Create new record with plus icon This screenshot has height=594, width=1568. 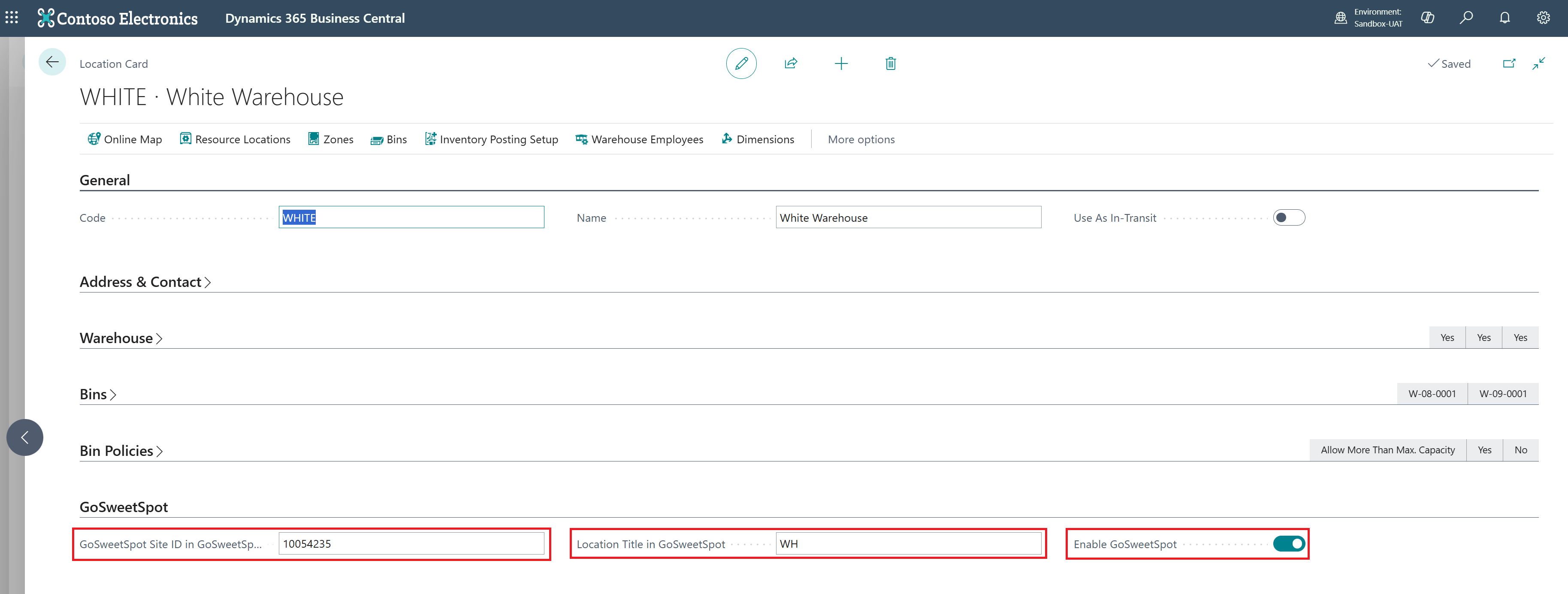coord(840,63)
